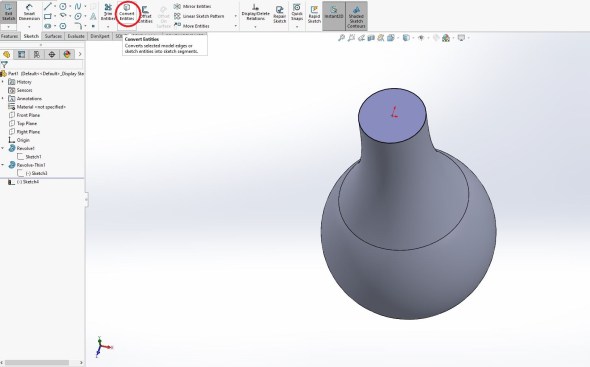Open the Move Entities dropdown arrow
This screenshot has width=590, height=367.
click(x=236, y=26)
